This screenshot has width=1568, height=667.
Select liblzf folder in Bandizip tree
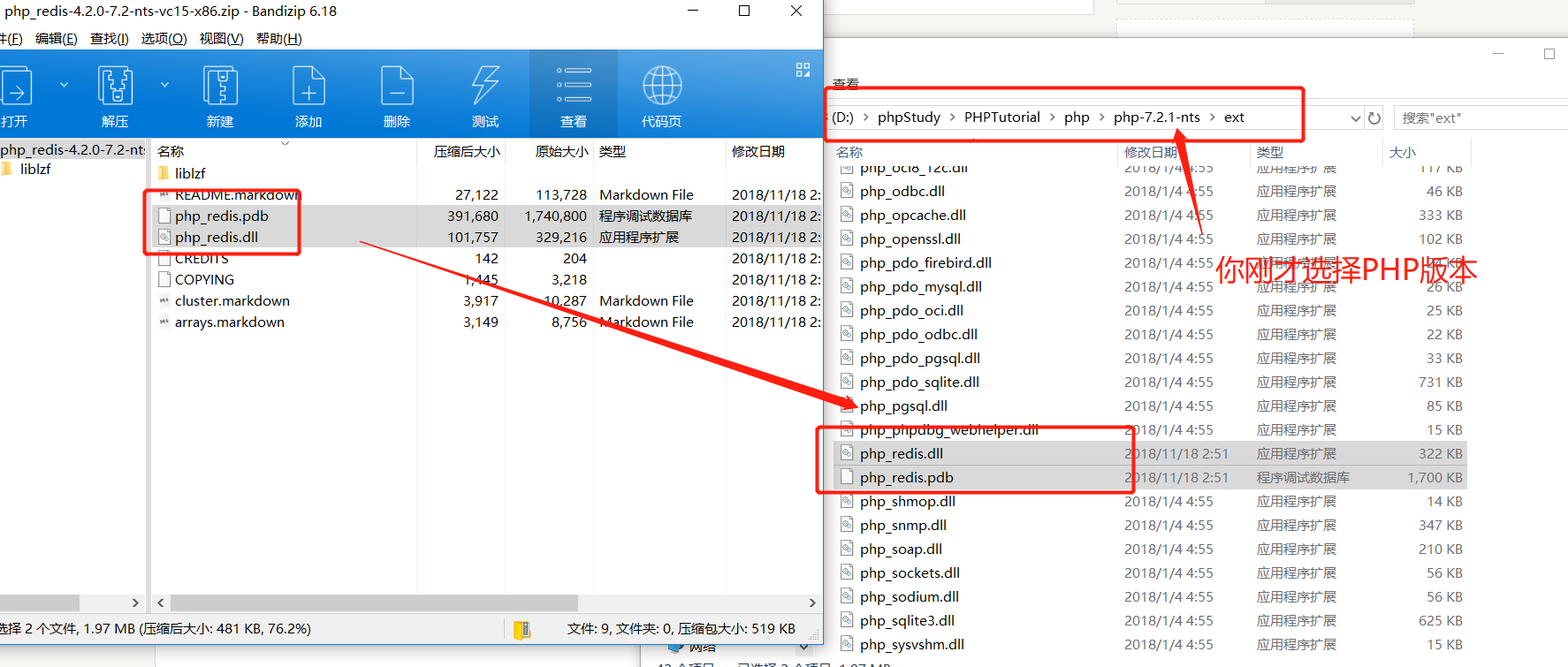35,169
